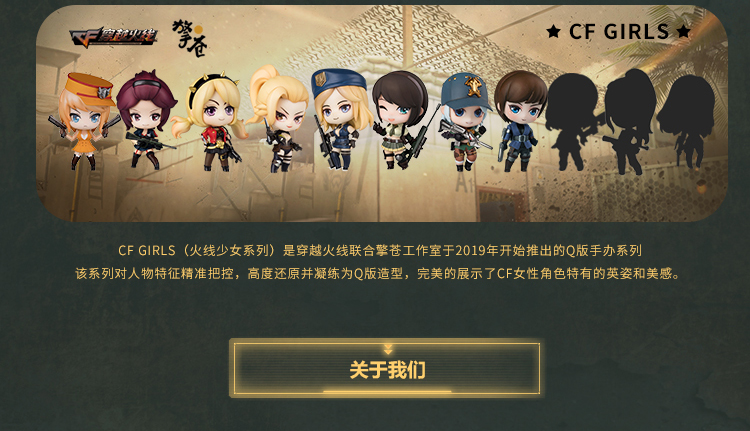Click the 擎苍 studio calligraphy logo
This screenshot has height=431, width=750.
(189, 38)
